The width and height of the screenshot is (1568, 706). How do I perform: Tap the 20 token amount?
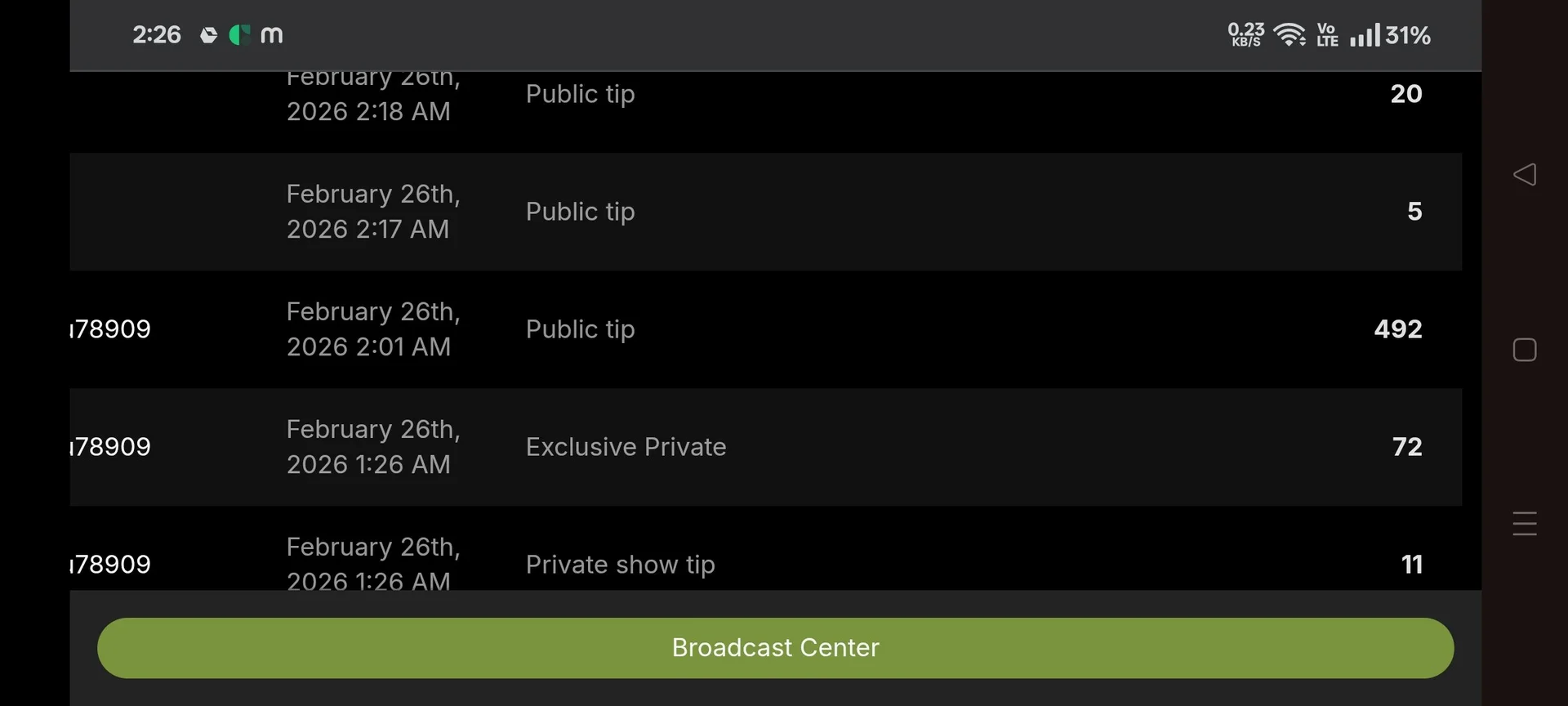click(1405, 94)
